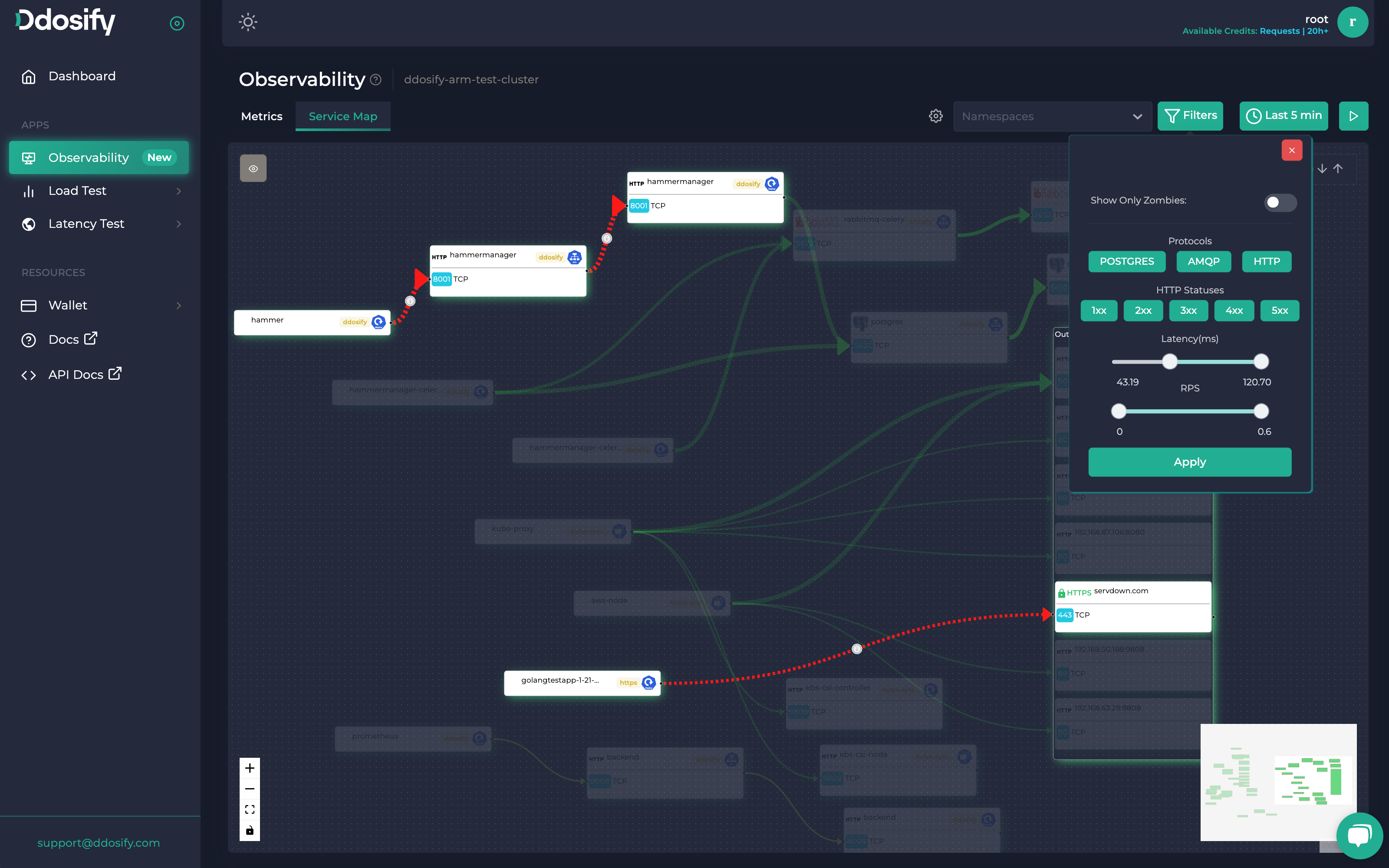Open Dashboard from the sidebar

[82, 76]
